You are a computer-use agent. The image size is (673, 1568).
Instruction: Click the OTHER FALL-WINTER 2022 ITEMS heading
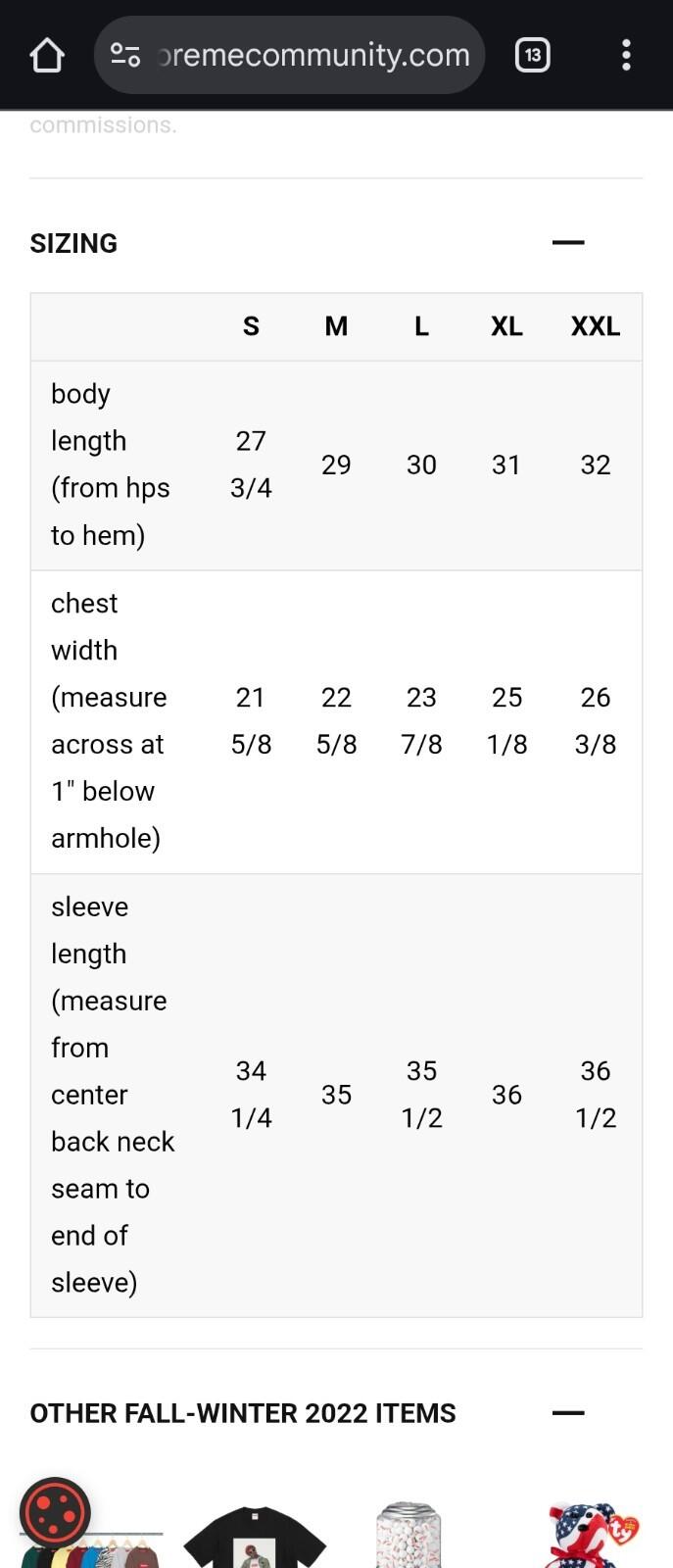point(243,1413)
